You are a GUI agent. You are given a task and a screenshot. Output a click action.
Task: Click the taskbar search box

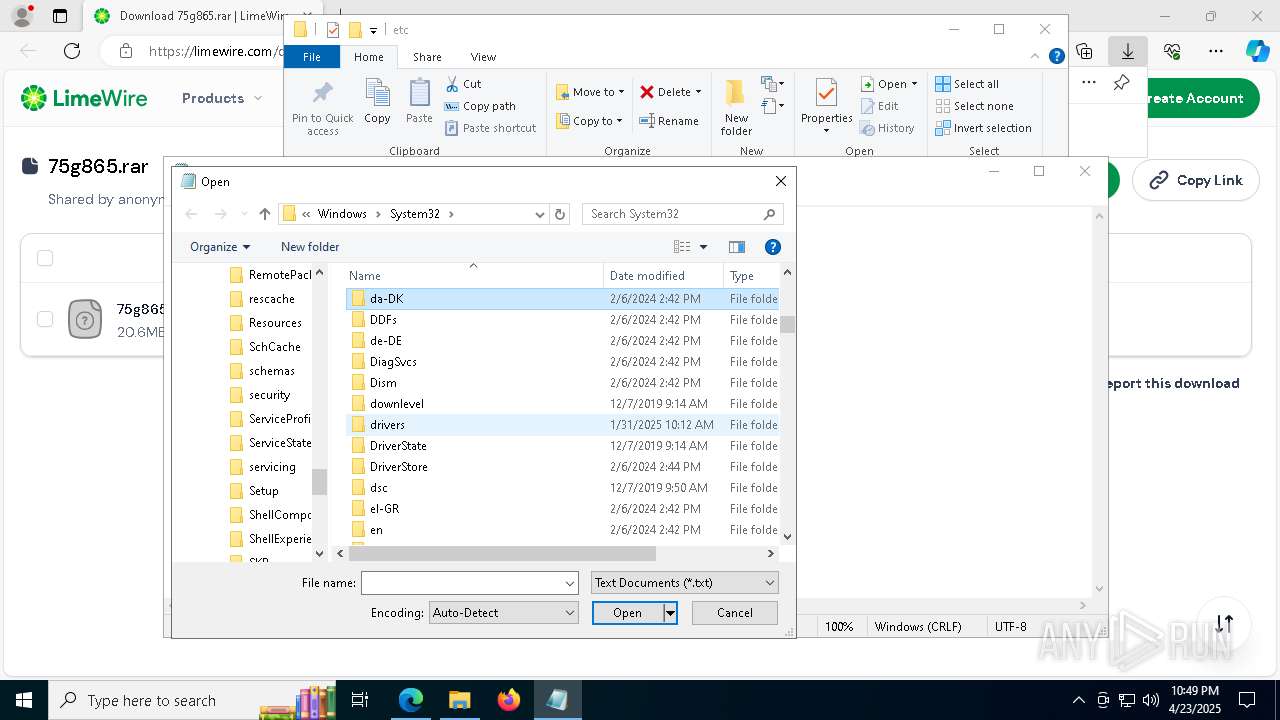pyautogui.click(x=194, y=700)
